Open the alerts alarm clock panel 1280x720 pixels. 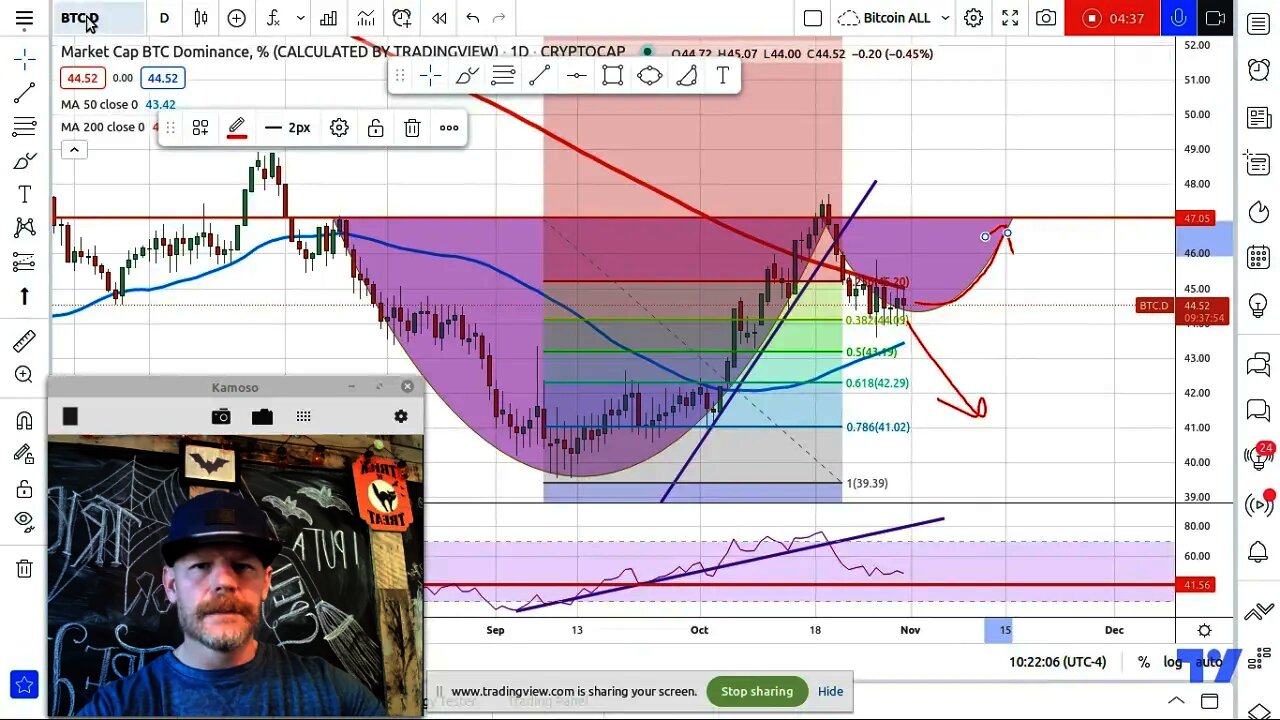point(1259,70)
